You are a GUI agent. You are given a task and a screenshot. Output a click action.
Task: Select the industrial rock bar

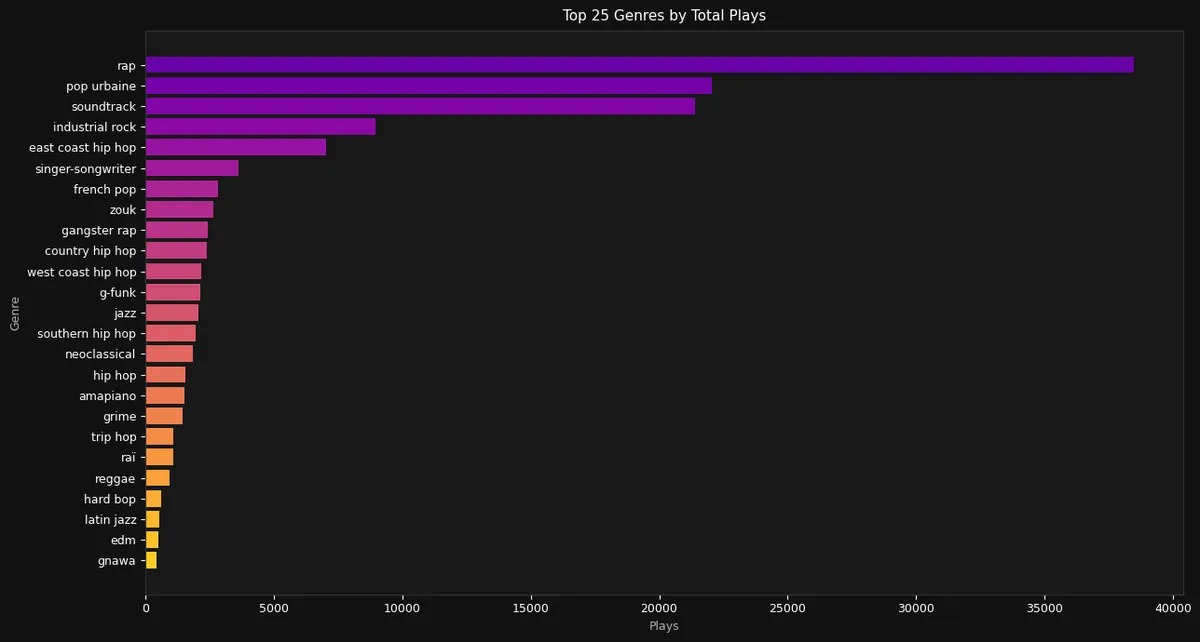(x=260, y=126)
